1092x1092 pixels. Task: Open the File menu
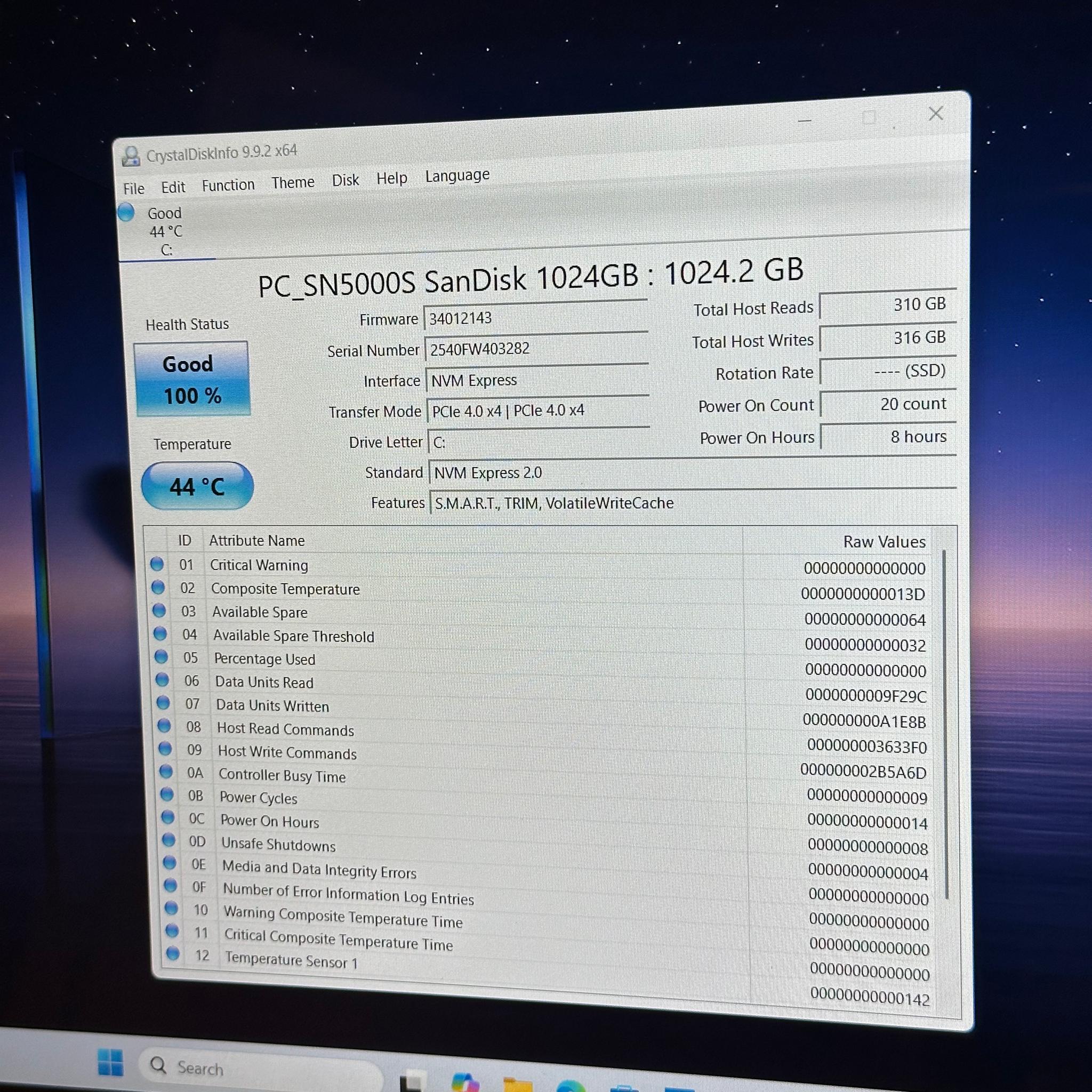point(134,188)
